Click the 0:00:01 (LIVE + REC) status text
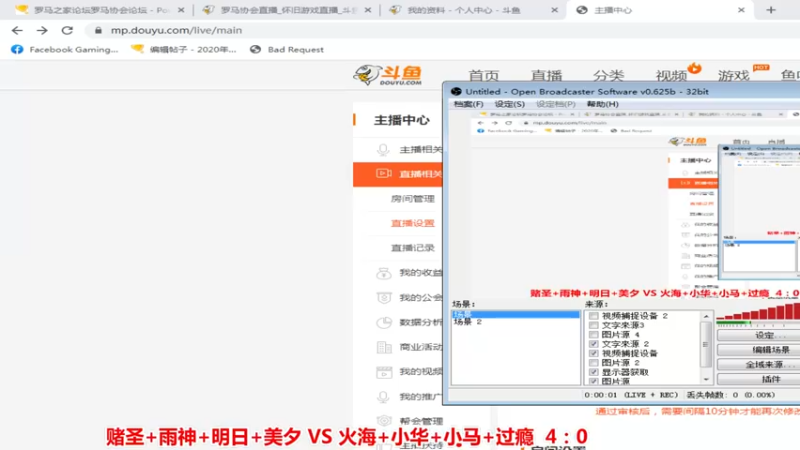800x450 pixels. pyautogui.click(x=631, y=395)
